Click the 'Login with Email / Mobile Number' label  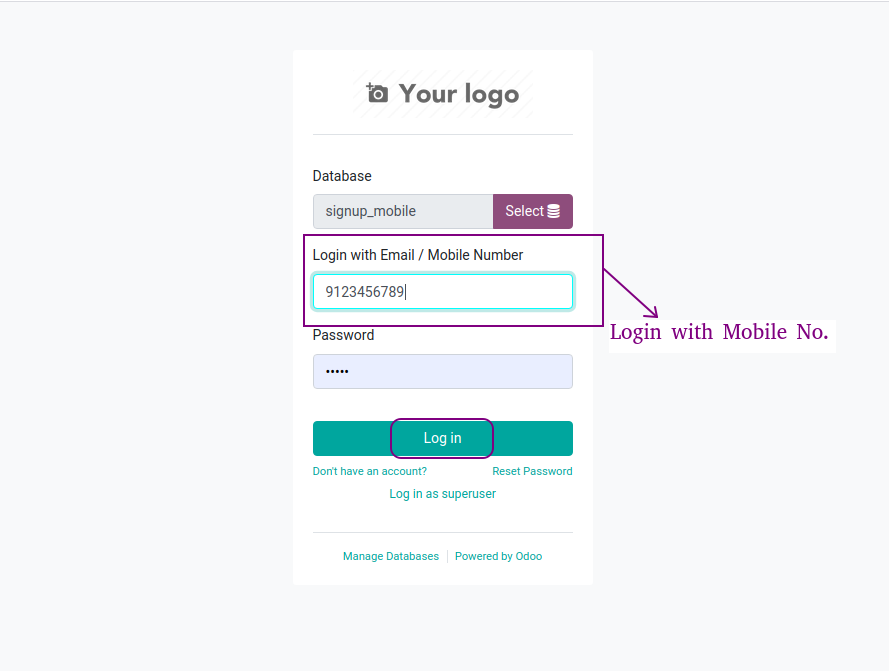point(418,255)
